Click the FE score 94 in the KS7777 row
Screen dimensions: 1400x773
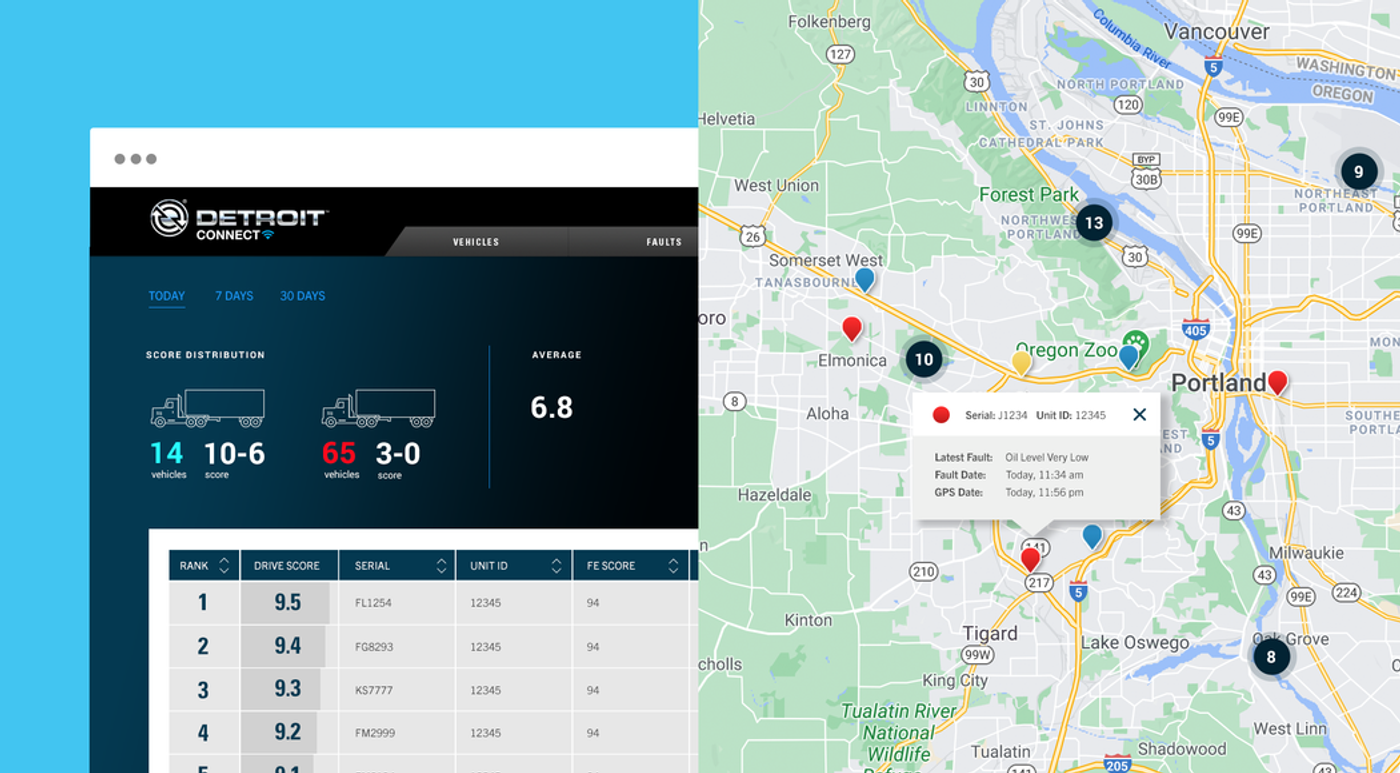[593, 690]
